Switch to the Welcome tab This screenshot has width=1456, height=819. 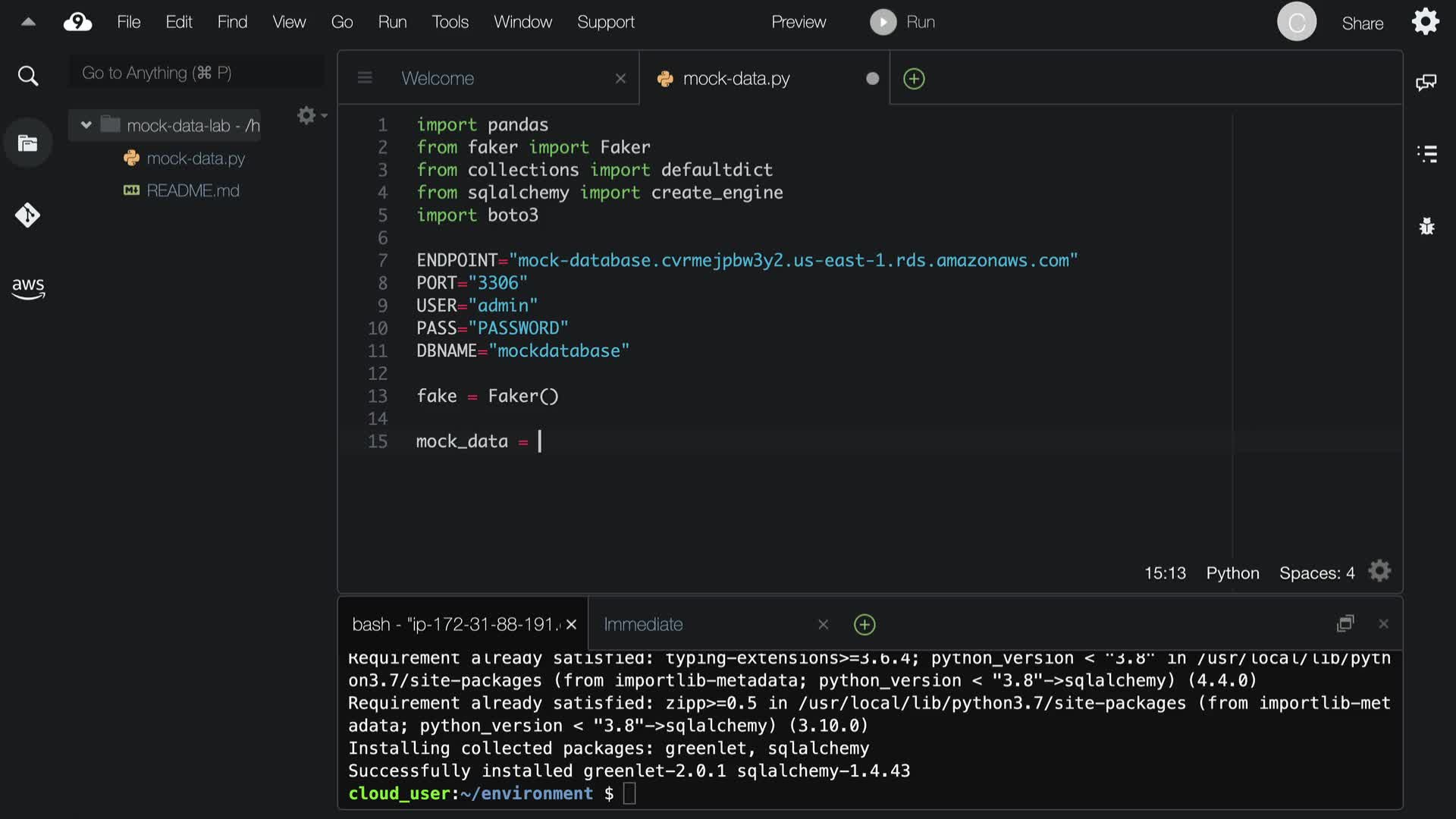(x=438, y=78)
